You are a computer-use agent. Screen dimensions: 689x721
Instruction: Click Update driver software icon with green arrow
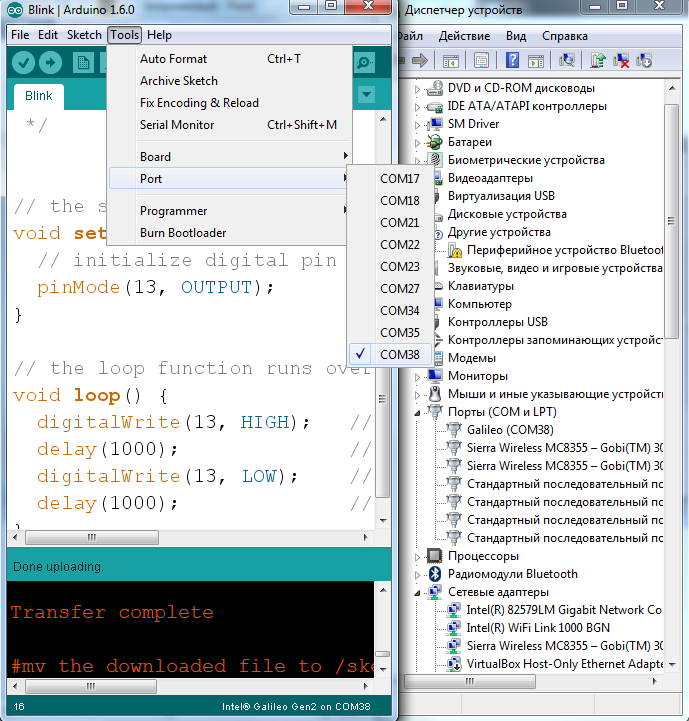pyautogui.click(x=597, y=60)
